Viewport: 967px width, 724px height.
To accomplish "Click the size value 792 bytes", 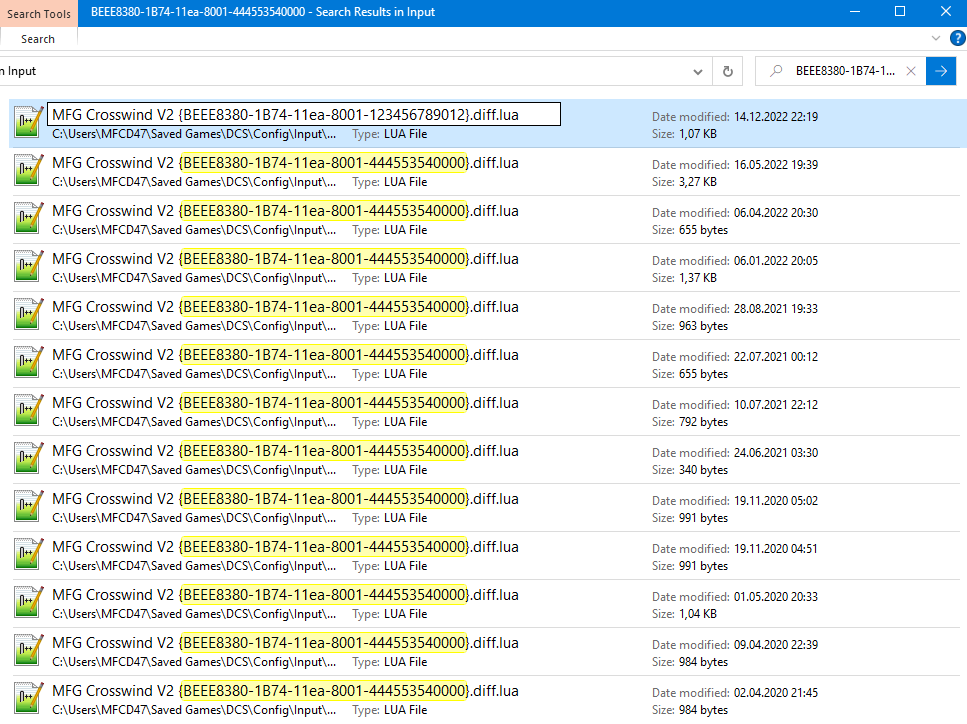I will (703, 422).
